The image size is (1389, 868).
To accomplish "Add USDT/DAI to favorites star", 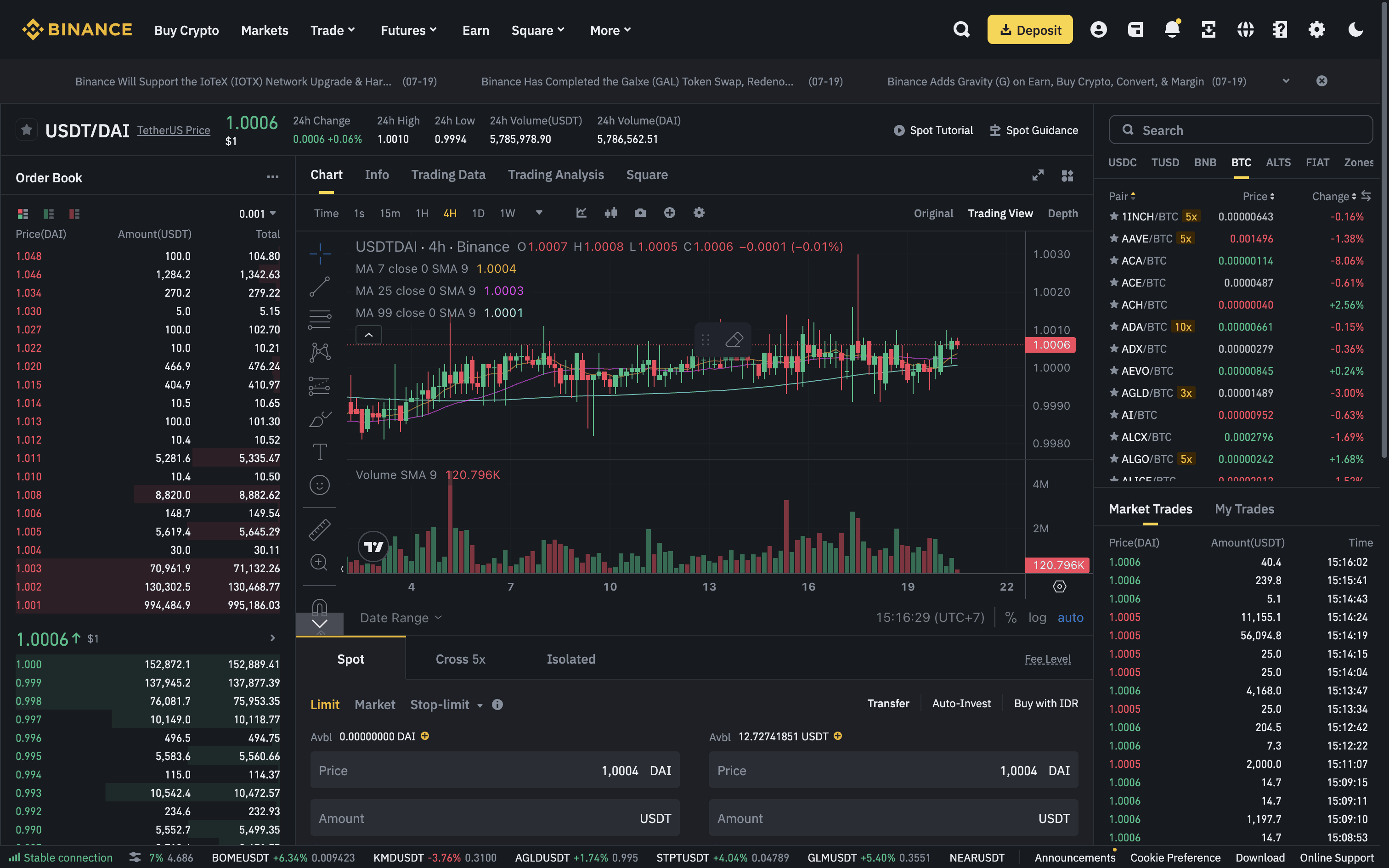I will [26, 130].
